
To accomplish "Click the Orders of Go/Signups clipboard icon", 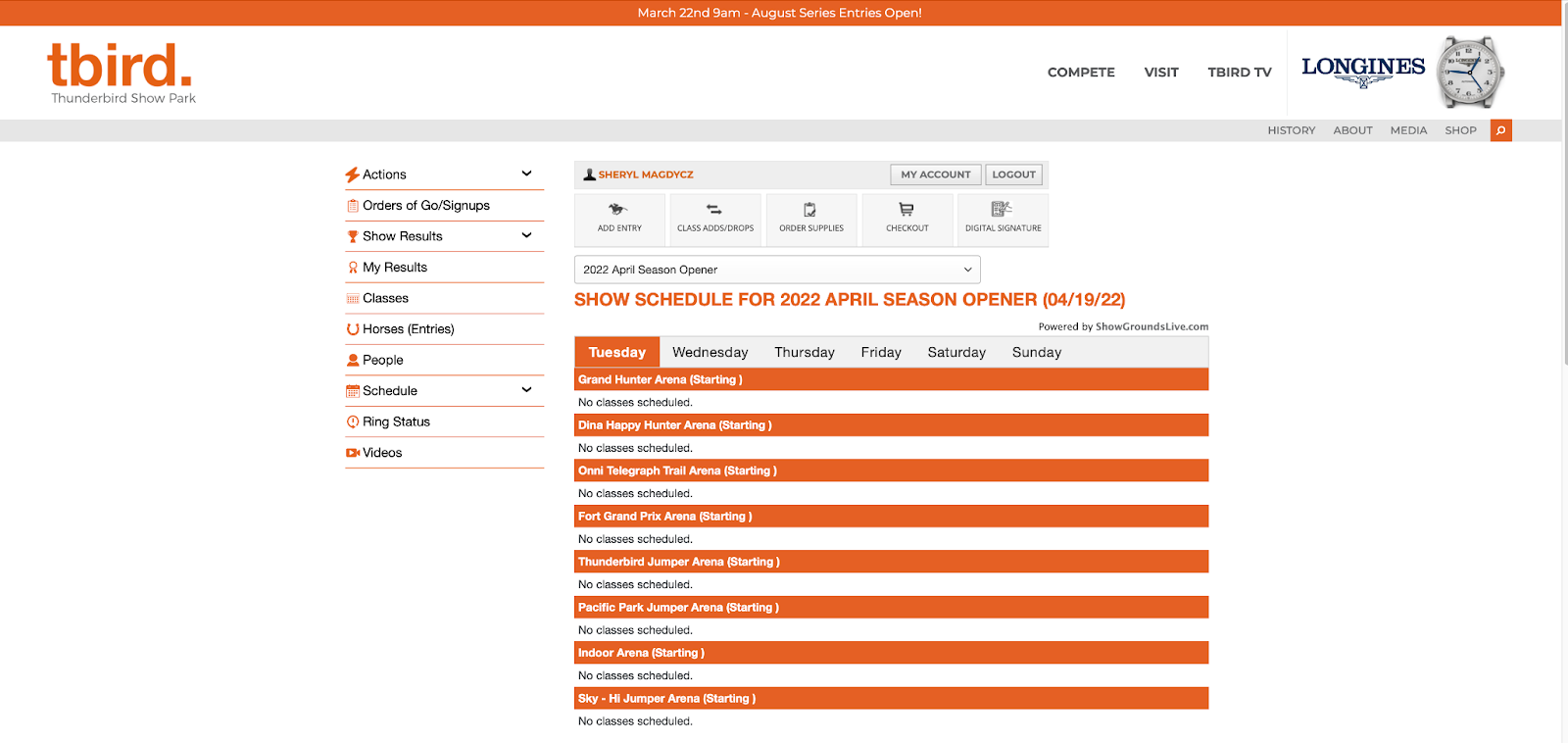I will point(353,206).
